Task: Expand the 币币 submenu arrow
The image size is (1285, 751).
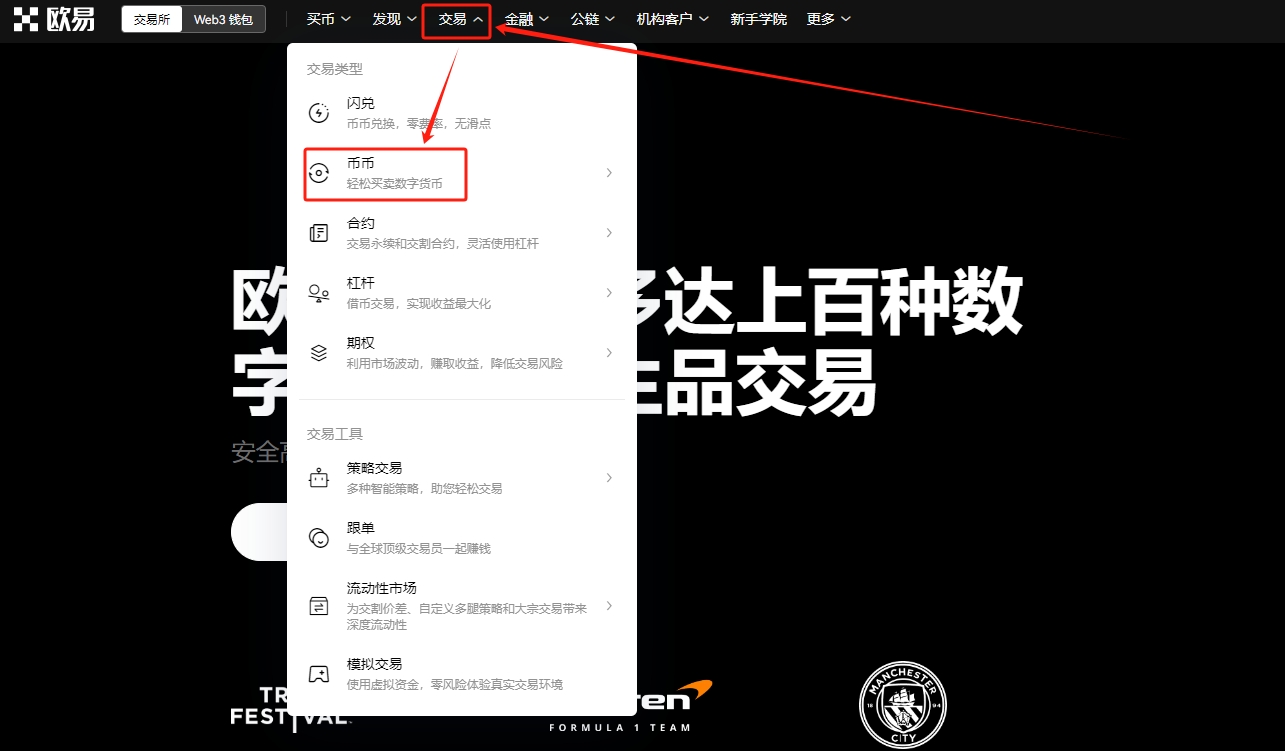Action: 609,173
